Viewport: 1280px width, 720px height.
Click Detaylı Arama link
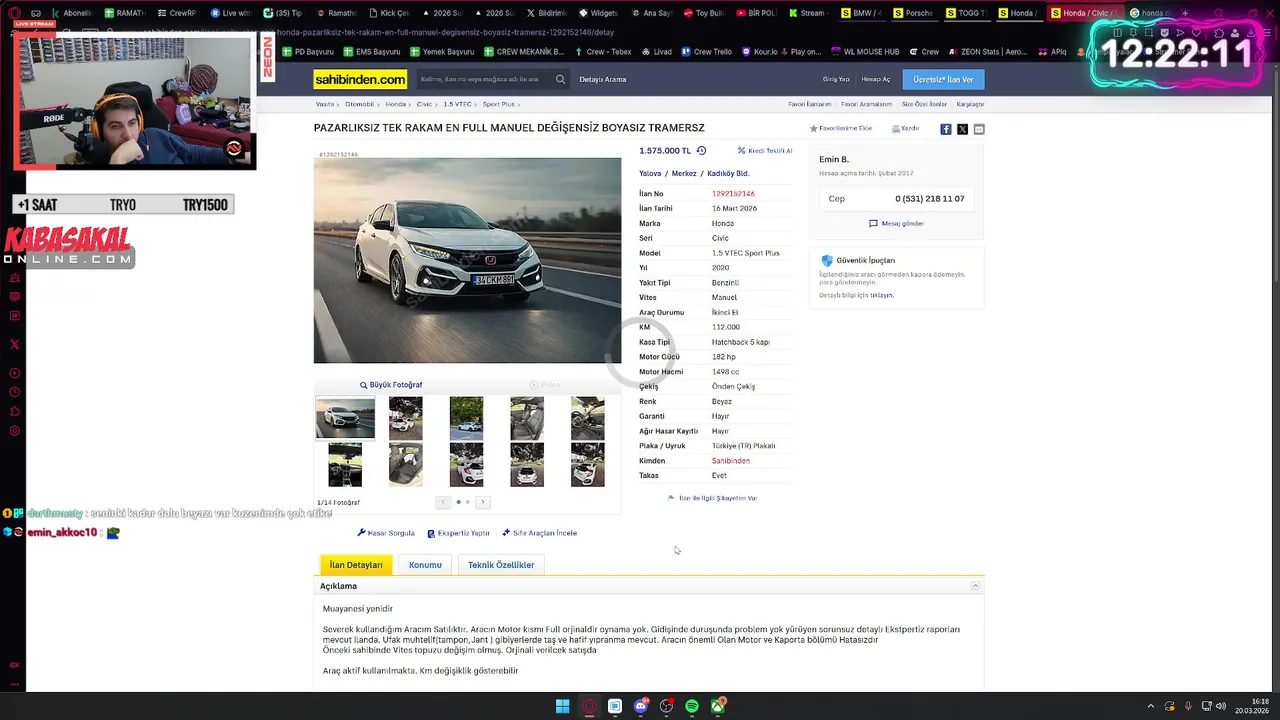click(x=603, y=79)
